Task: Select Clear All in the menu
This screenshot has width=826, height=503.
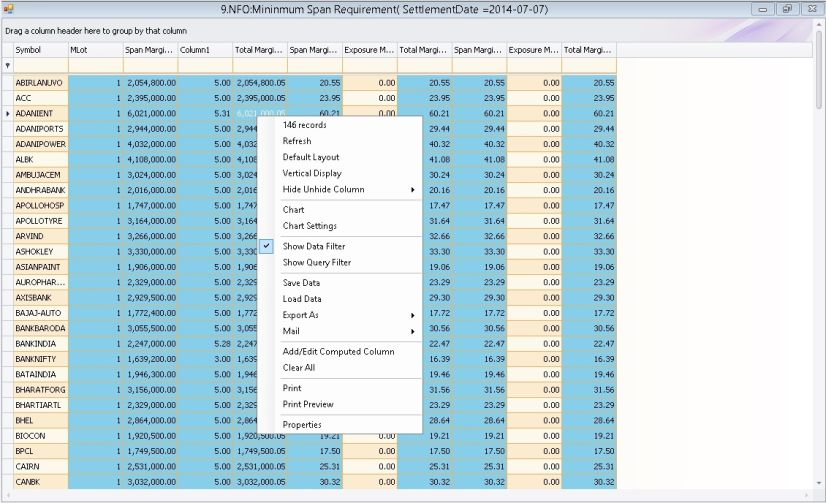Action: (299, 368)
